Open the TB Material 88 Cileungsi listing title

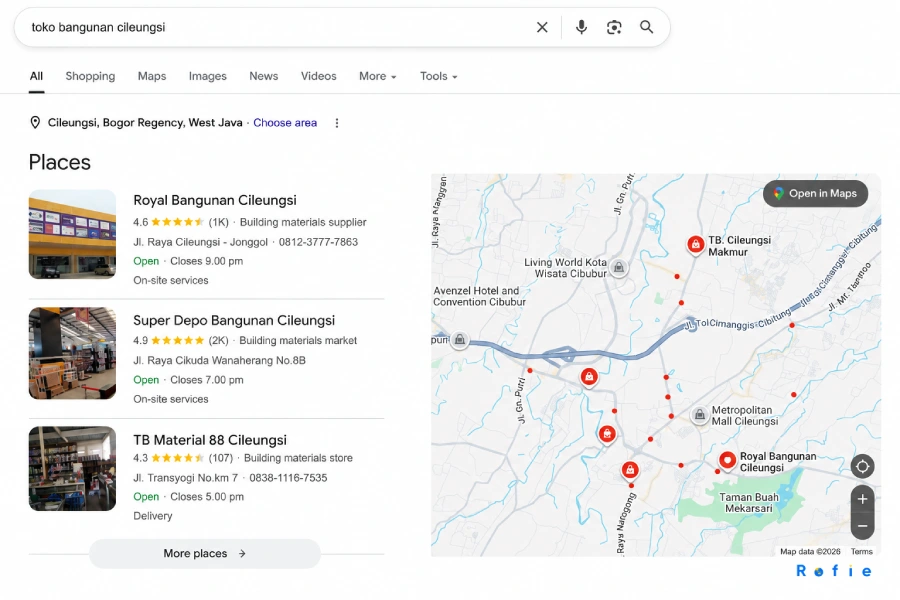pyautogui.click(x=210, y=440)
